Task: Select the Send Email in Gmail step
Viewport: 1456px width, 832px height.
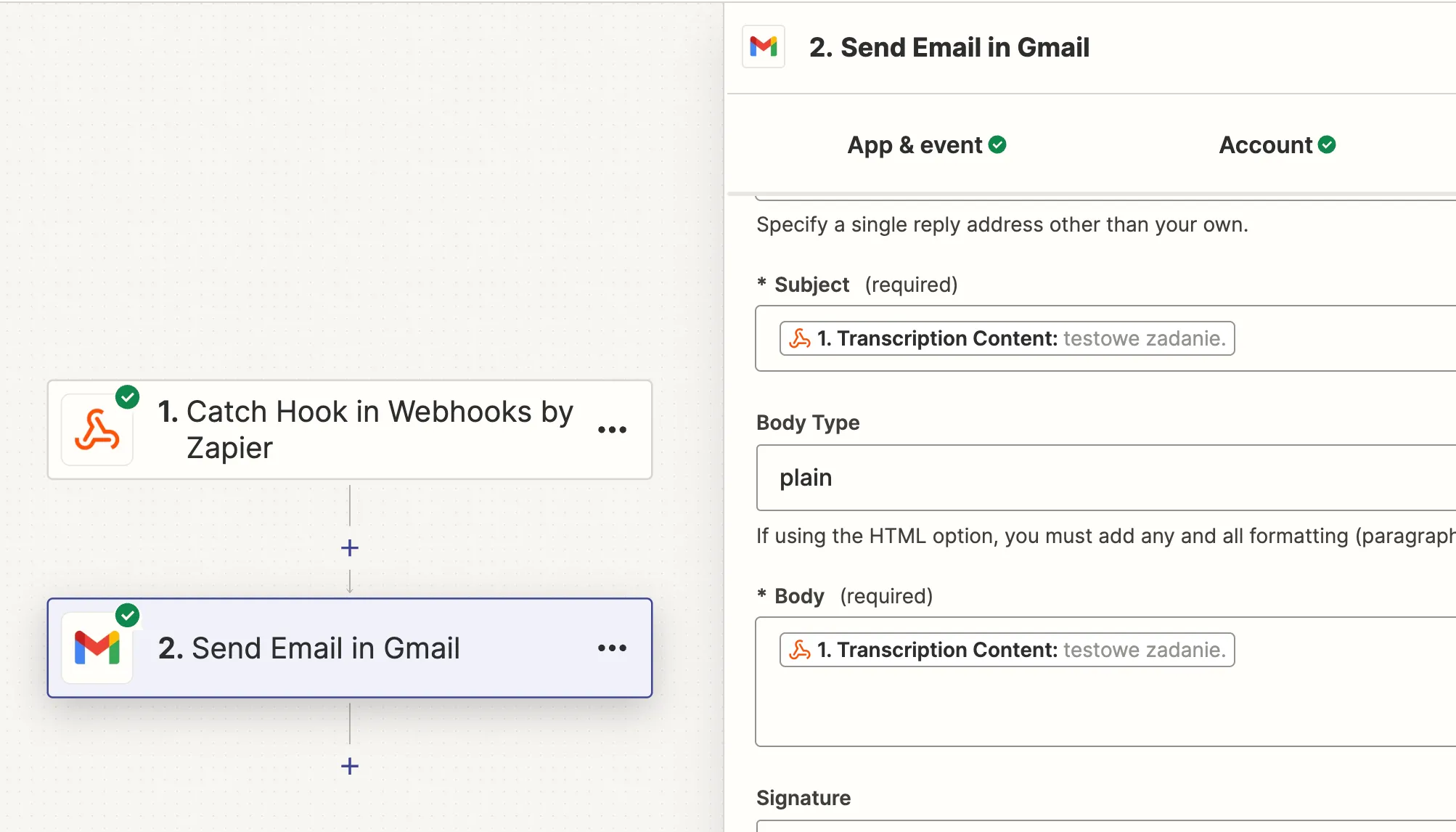Action: click(350, 648)
